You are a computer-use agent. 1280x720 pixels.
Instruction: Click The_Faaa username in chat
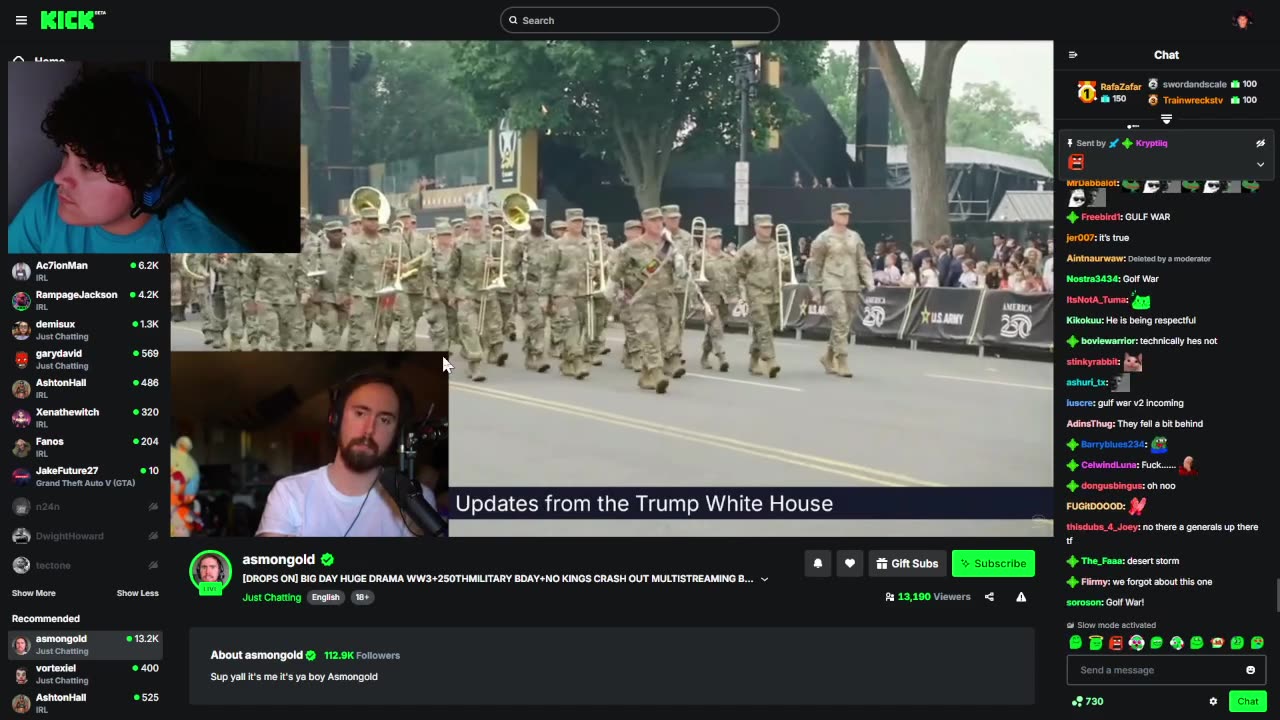click(x=1102, y=561)
